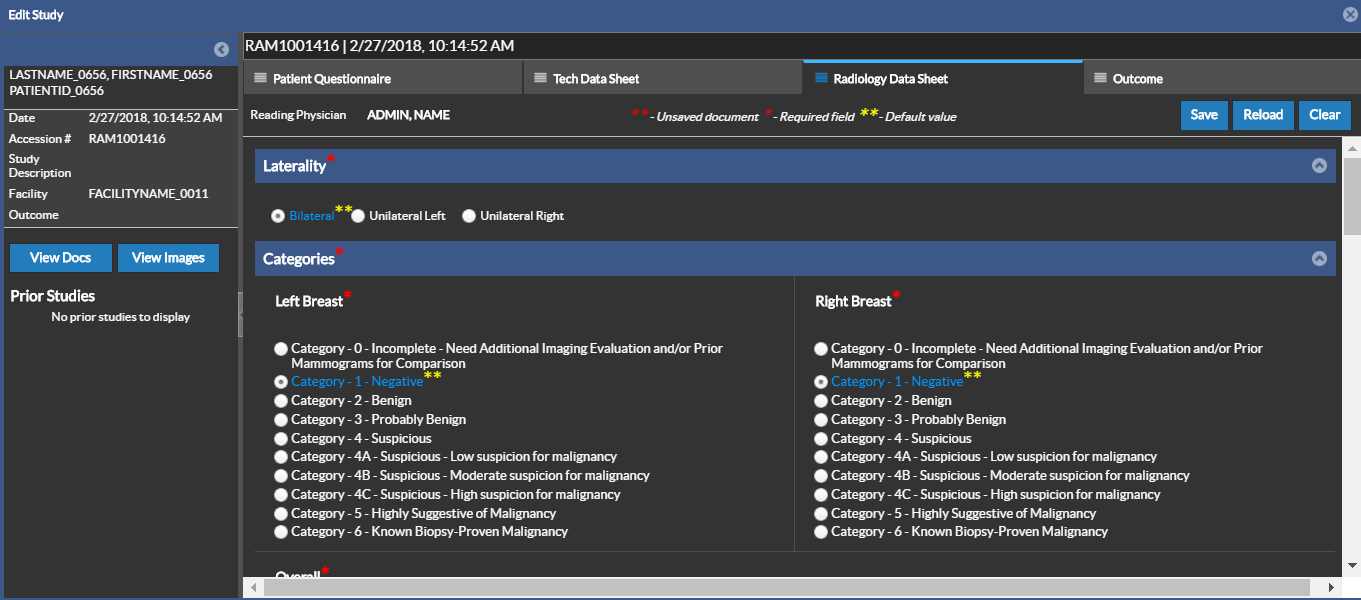Click the Radiology Data Sheet tab icon
The width and height of the screenshot is (1361, 600).
pyautogui.click(x=820, y=78)
